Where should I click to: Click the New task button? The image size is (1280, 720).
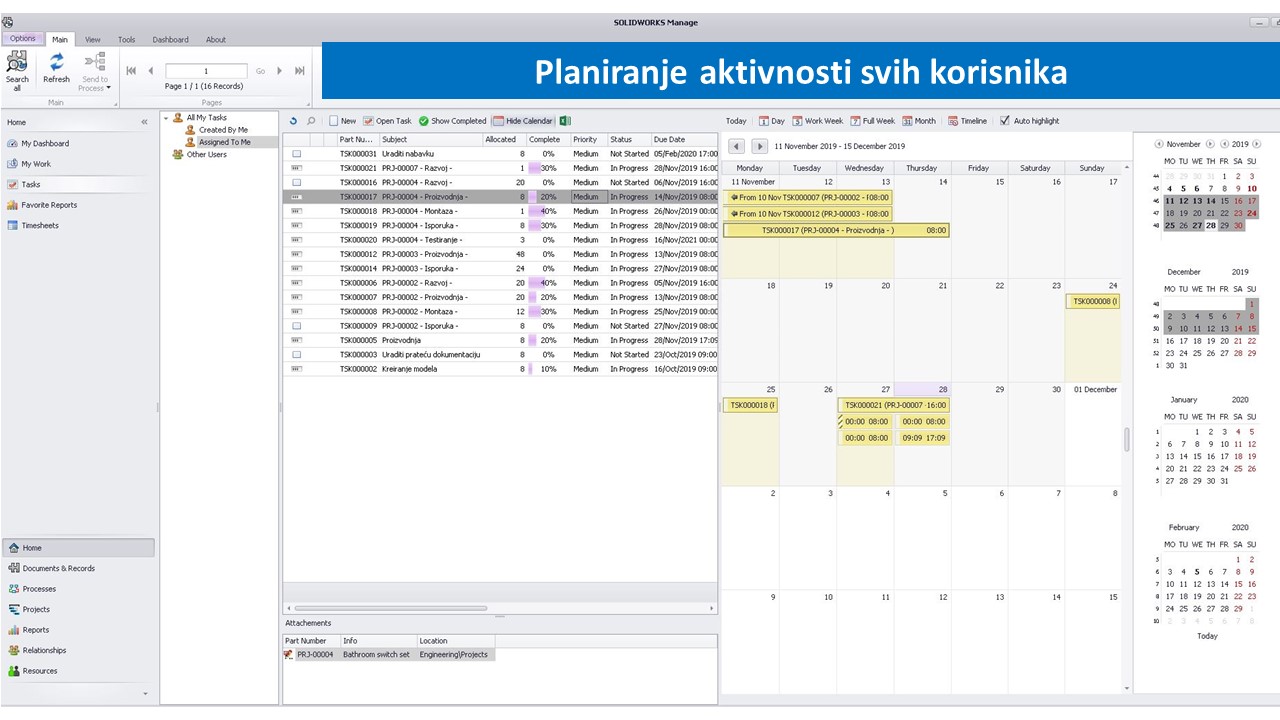[342, 121]
